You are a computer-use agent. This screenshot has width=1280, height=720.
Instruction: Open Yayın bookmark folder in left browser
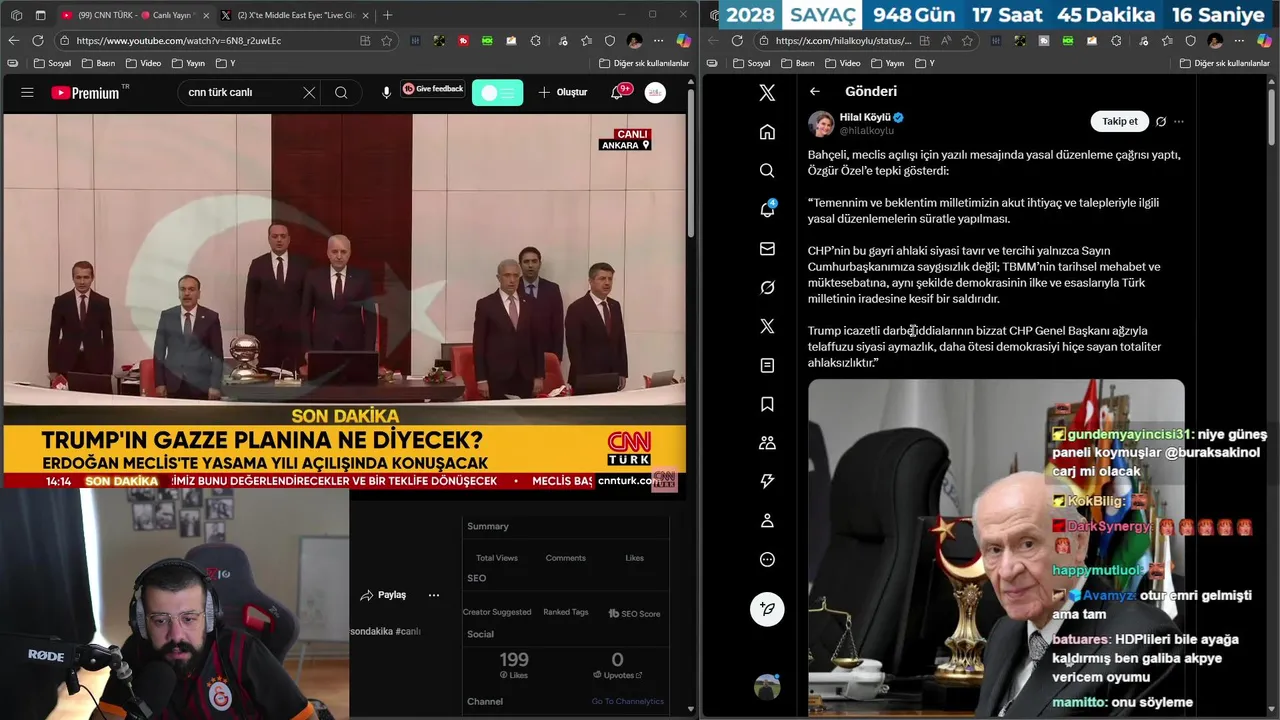pyautogui.click(x=188, y=63)
